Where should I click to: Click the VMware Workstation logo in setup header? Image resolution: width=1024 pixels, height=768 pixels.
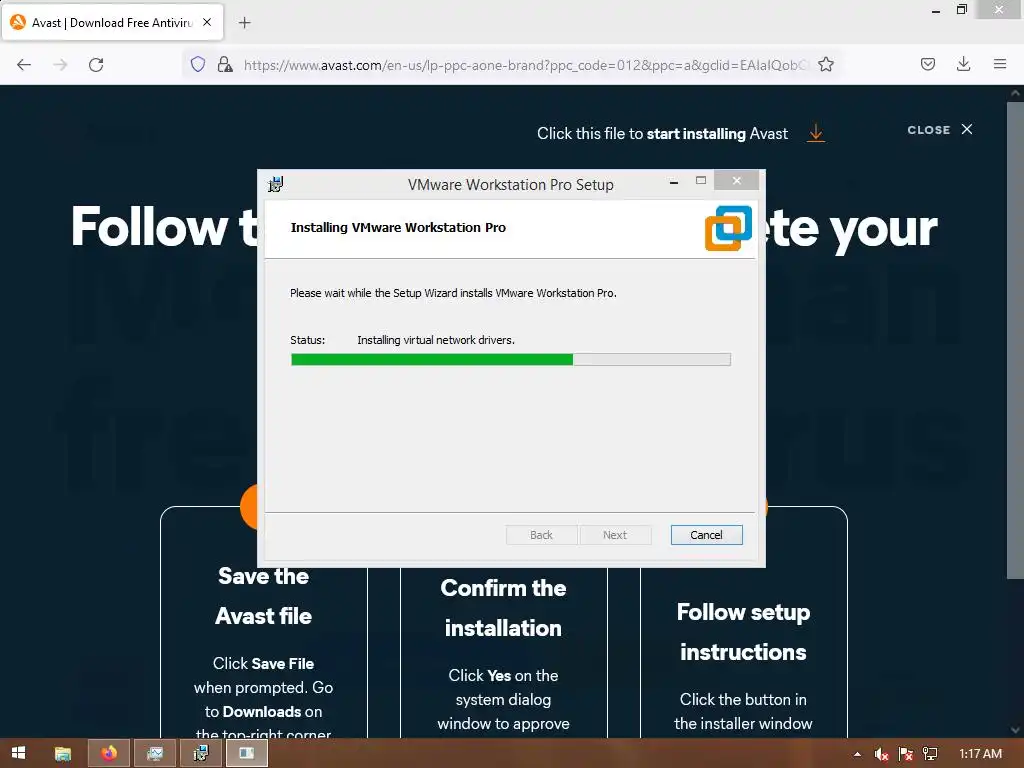pos(728,228)
